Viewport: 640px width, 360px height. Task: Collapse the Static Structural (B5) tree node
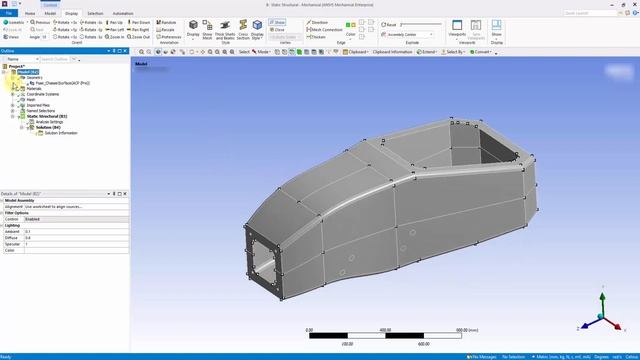click(x=13, y=116)
